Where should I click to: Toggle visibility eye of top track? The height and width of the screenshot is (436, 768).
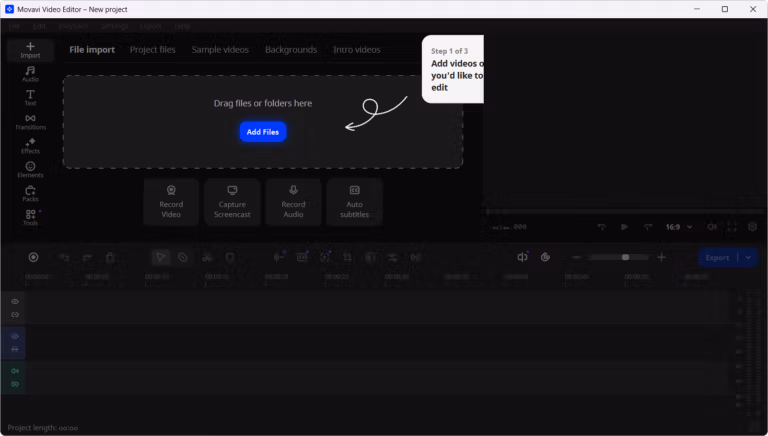(15, 301)
